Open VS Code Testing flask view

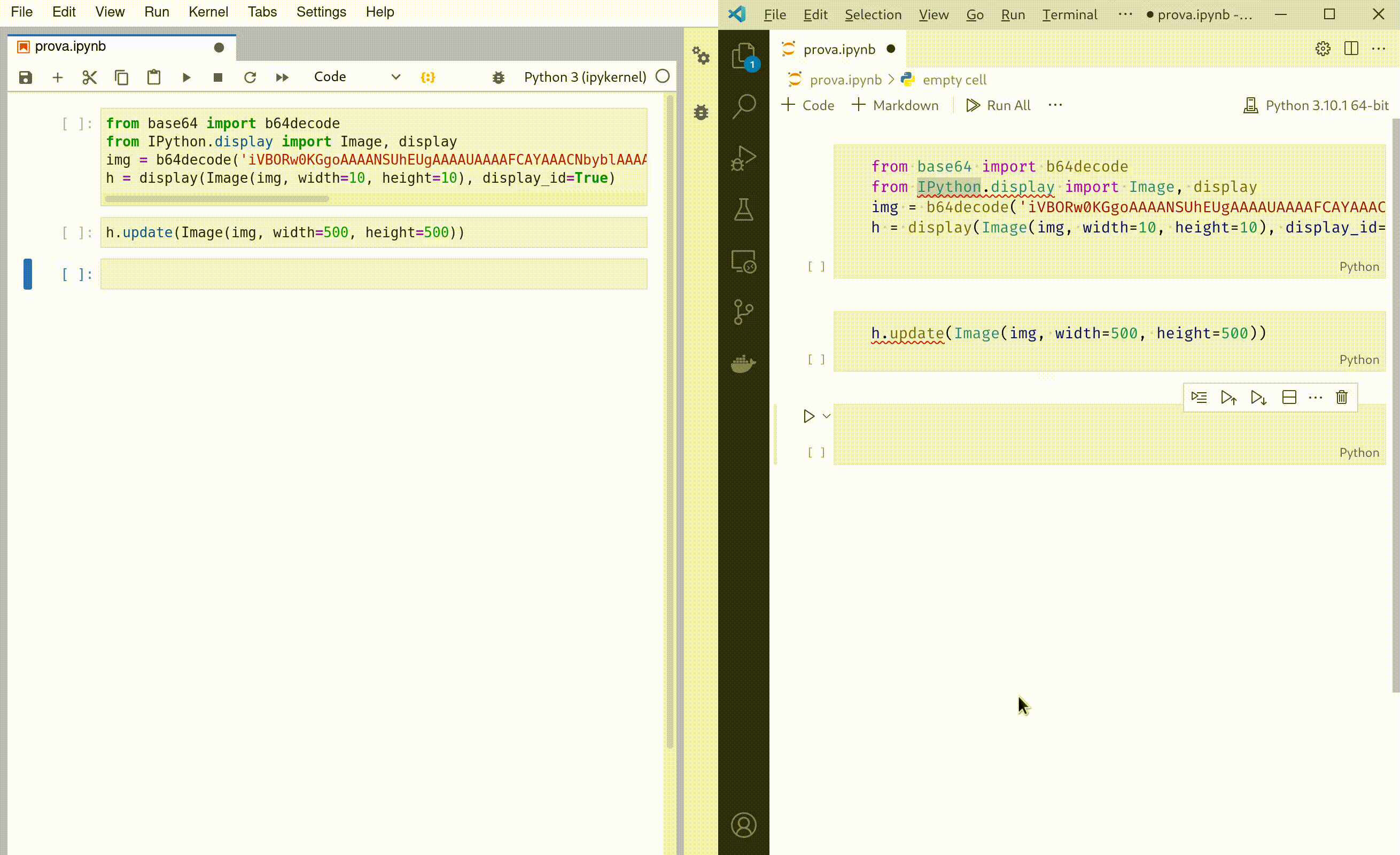744,209
